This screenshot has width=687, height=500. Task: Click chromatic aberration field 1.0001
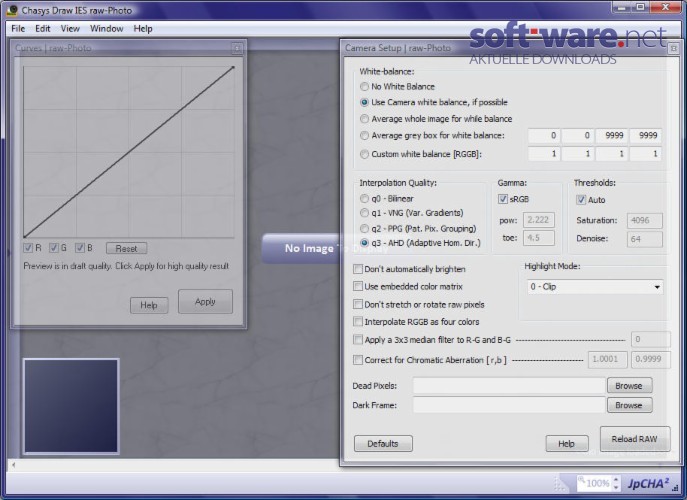tap(607, 359)
